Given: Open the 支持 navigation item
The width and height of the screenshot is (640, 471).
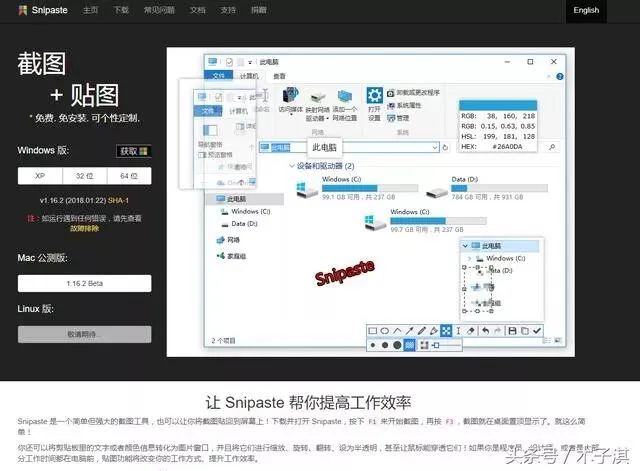Looking at the screenshot, I should (228, 10).
